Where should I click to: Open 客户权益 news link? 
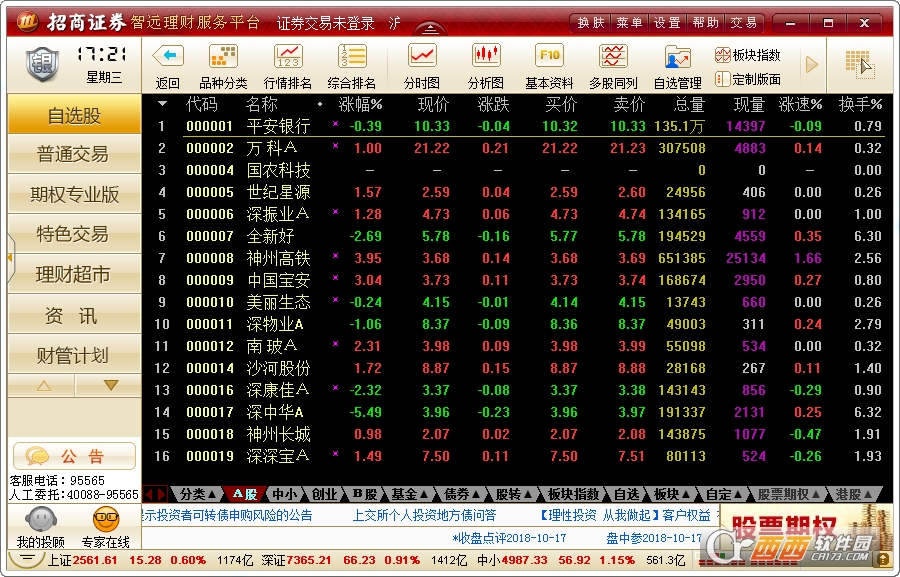686,515
